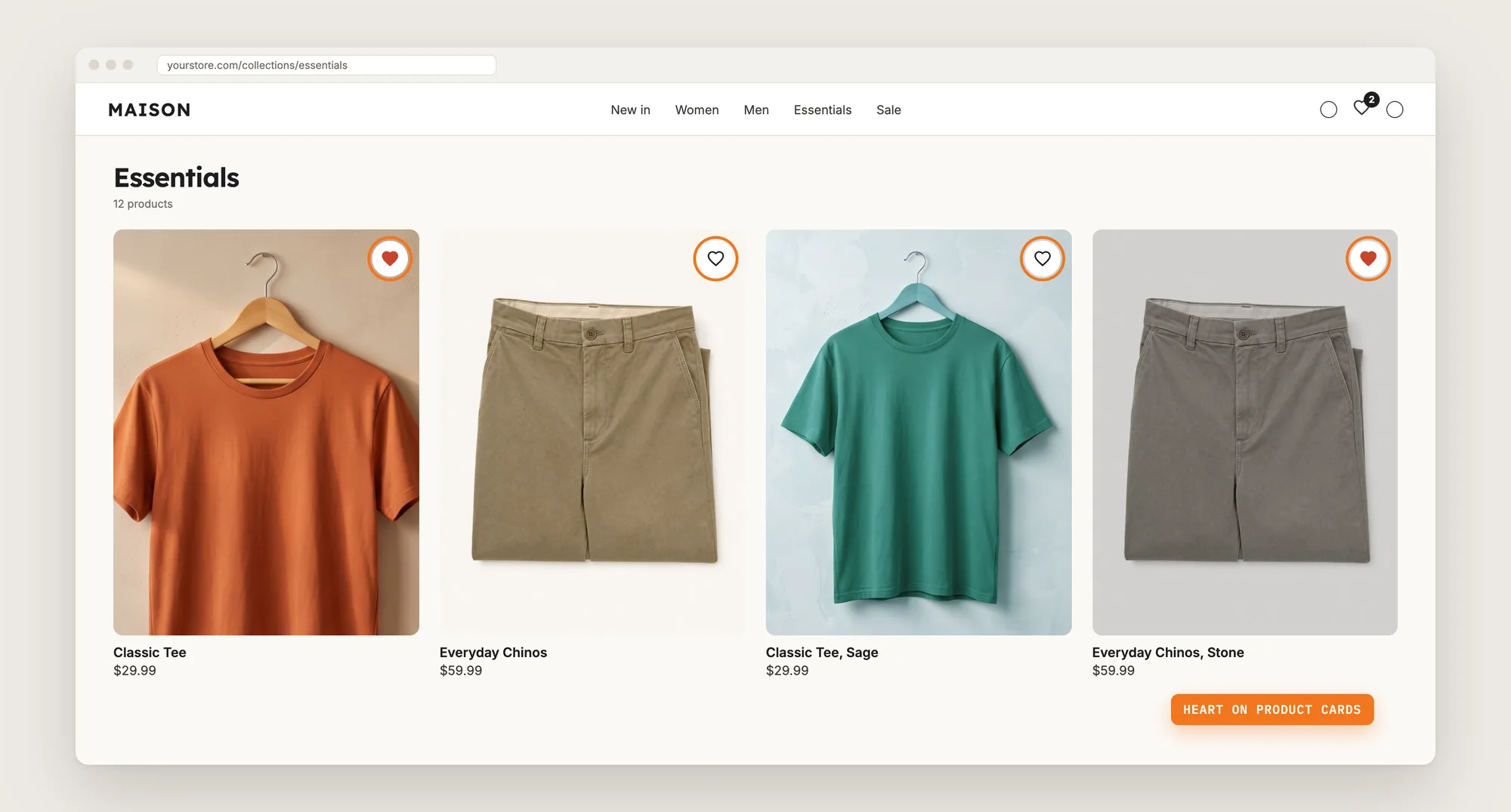Click the Everyday Chinos title under the khaki shorts
Viewport: 1511px width, 812px height.
493,652
